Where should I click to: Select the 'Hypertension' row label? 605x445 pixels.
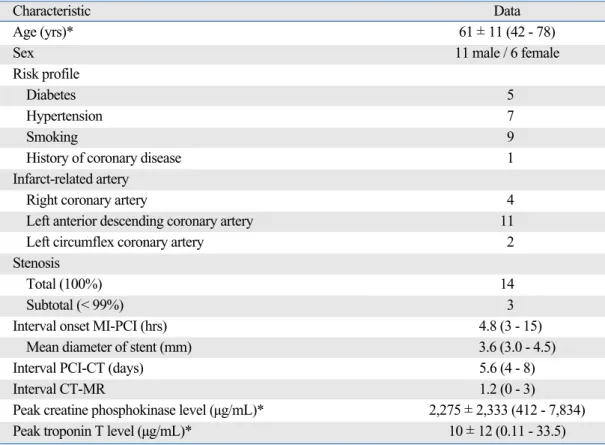point(64,116)
